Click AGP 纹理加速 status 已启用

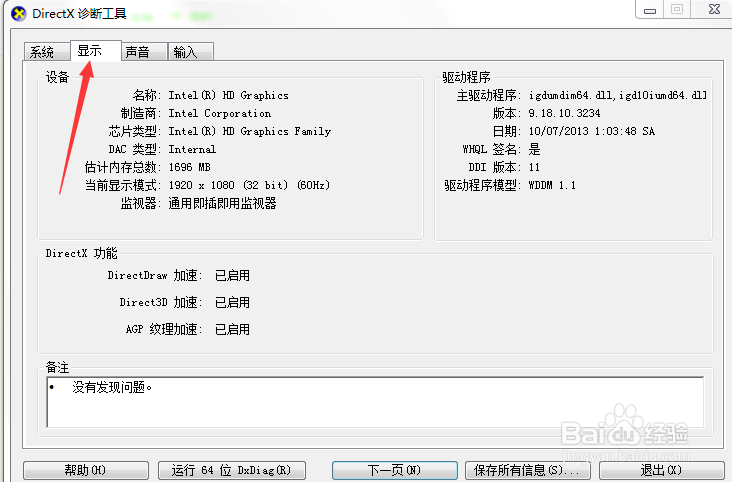pos(232,330)
